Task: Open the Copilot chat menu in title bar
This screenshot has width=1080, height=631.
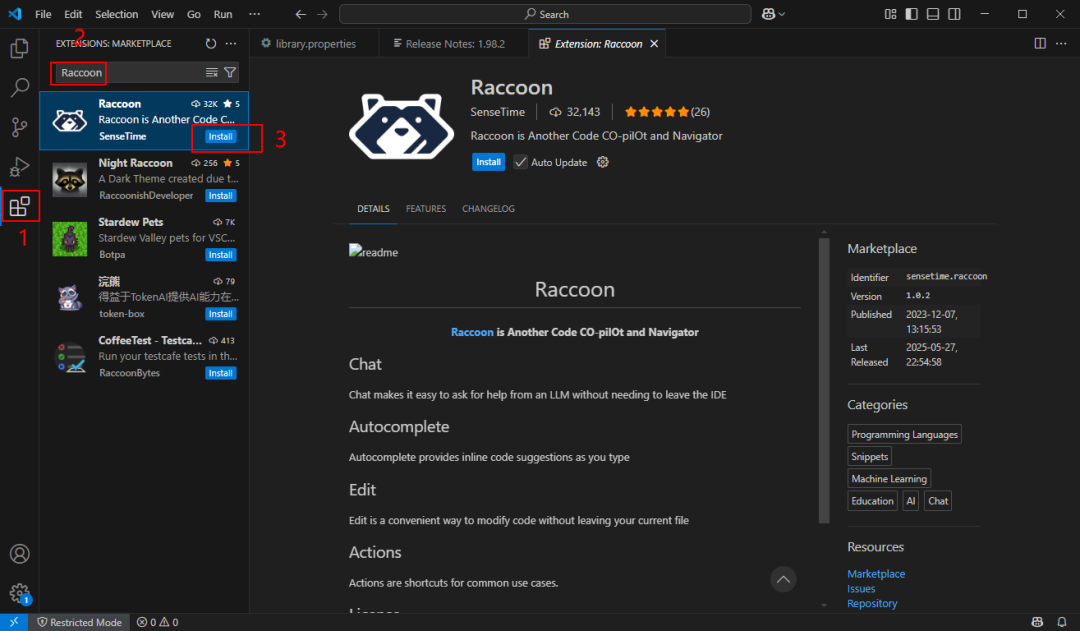Action: coord(773,14)
